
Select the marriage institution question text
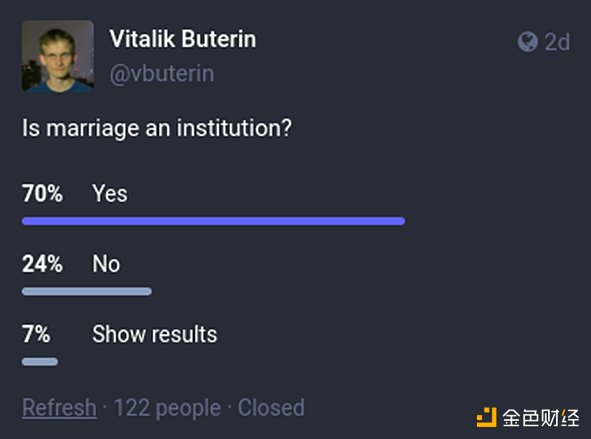point(157,128)
